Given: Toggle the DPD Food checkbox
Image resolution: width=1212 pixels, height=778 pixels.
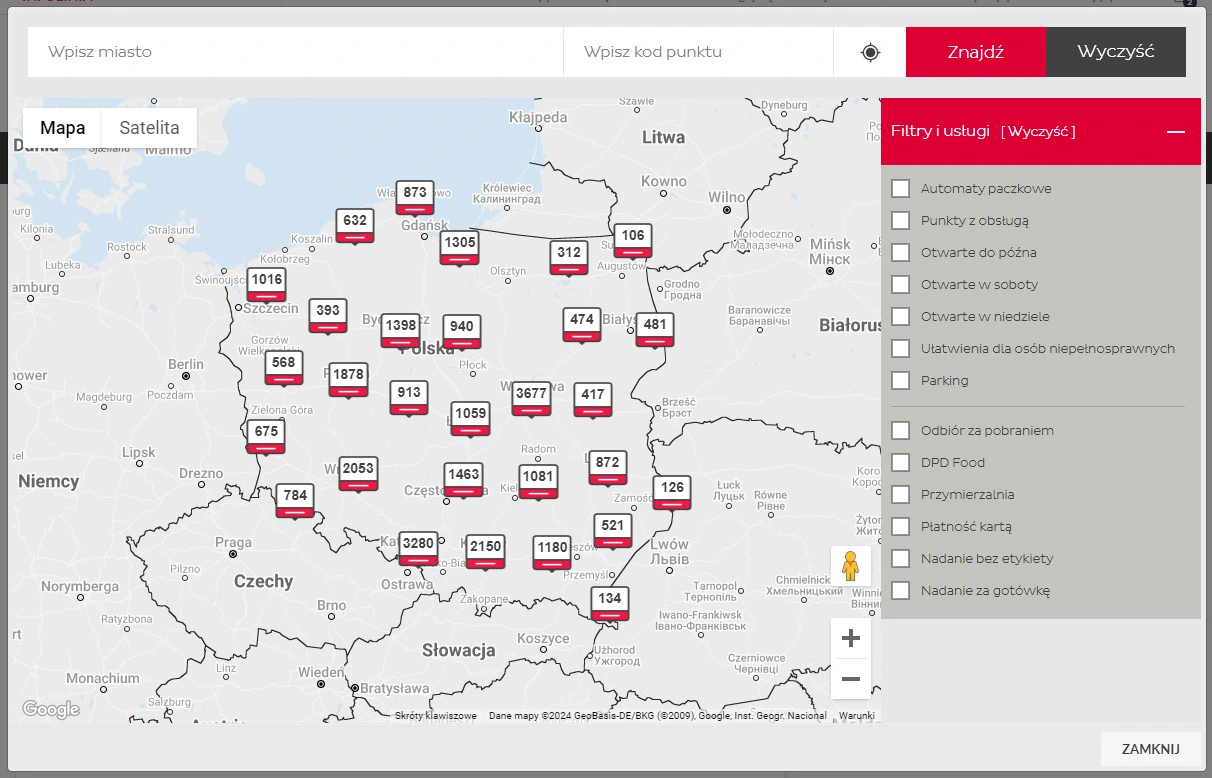Looking at the screenshot, I should (x=900, y=462).
